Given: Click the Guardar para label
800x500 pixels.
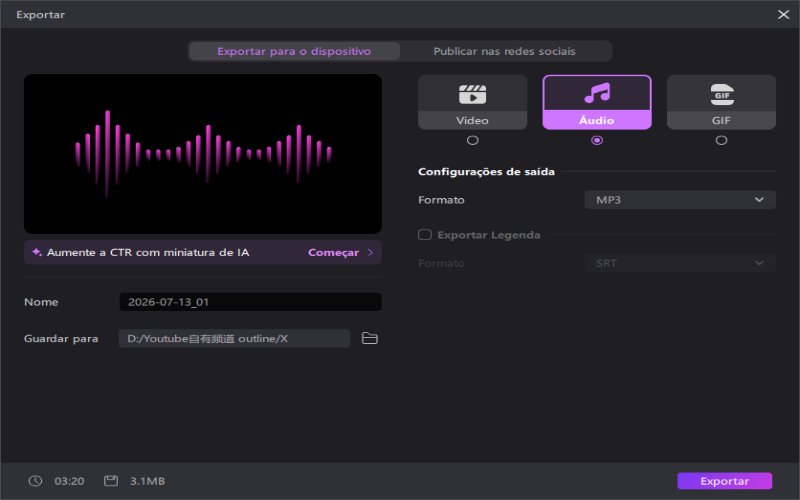Looking at the screenshot, I should pyautogui.click(x=61, y=338).
